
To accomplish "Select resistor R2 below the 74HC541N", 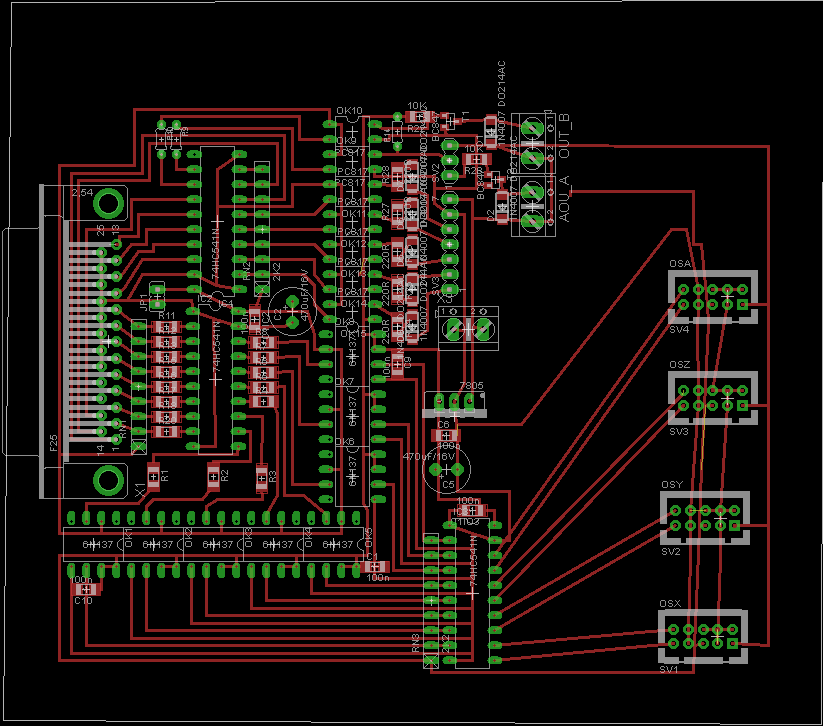I will (x=213, y=474).
